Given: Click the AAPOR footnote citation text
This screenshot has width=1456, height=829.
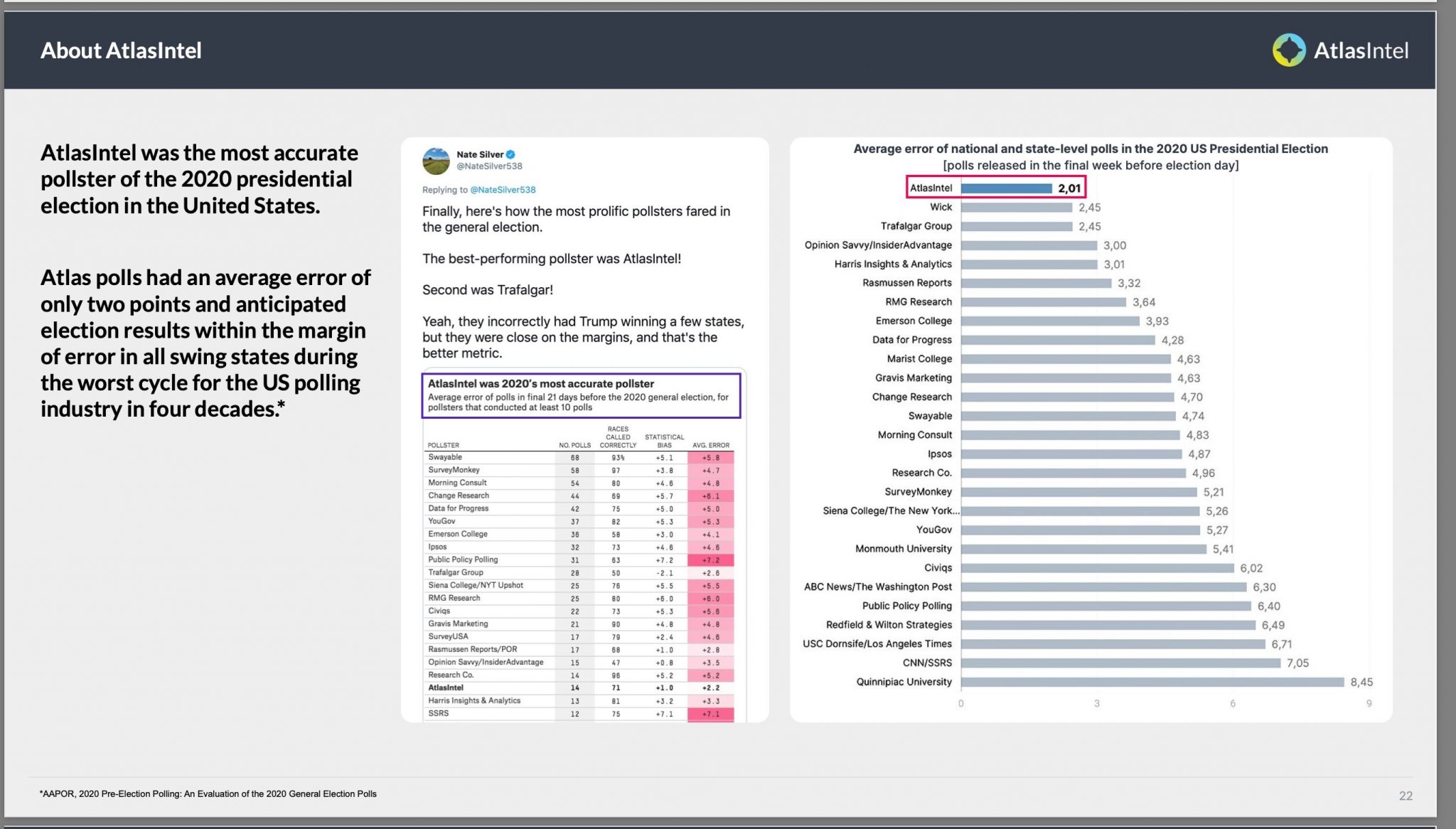Looking at the screenshot, I should (208, 793).
